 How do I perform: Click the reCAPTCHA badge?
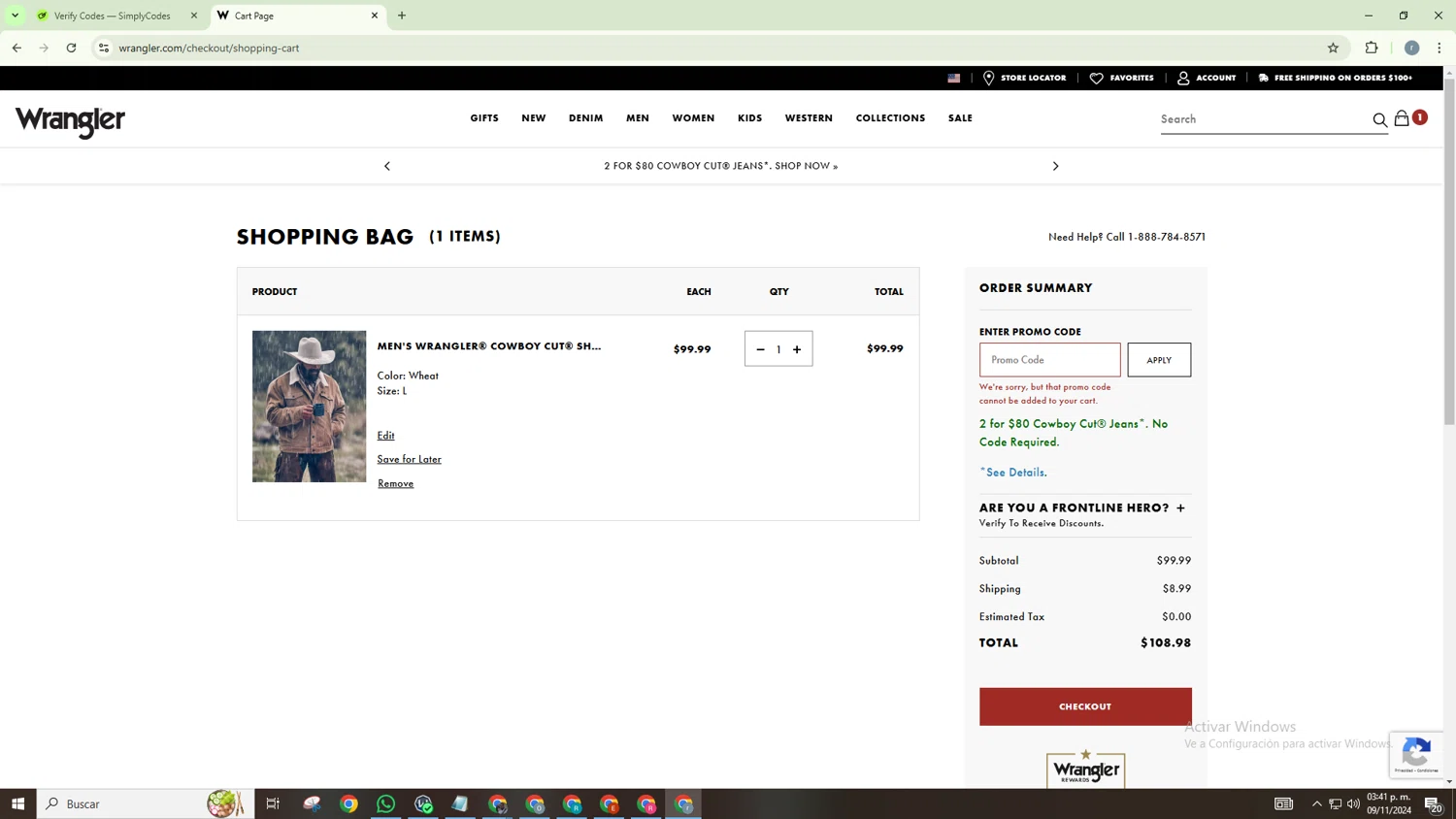(1416, 755)
